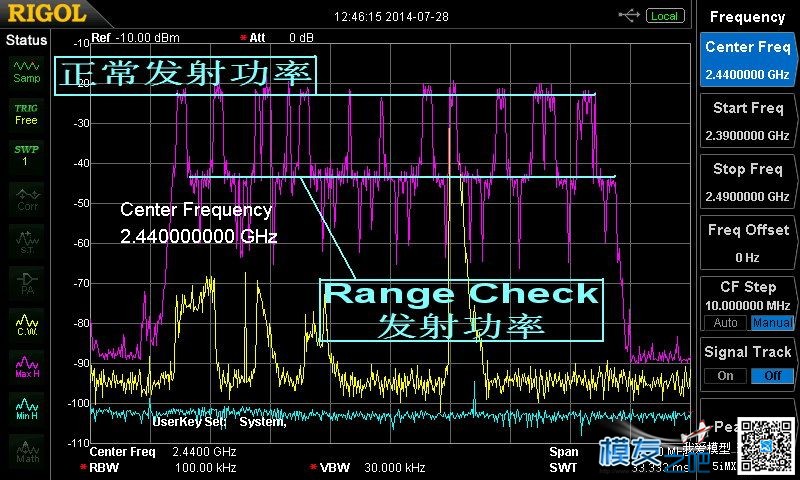
Task: Click the Local mode indicator
Action: coord(665,16)
